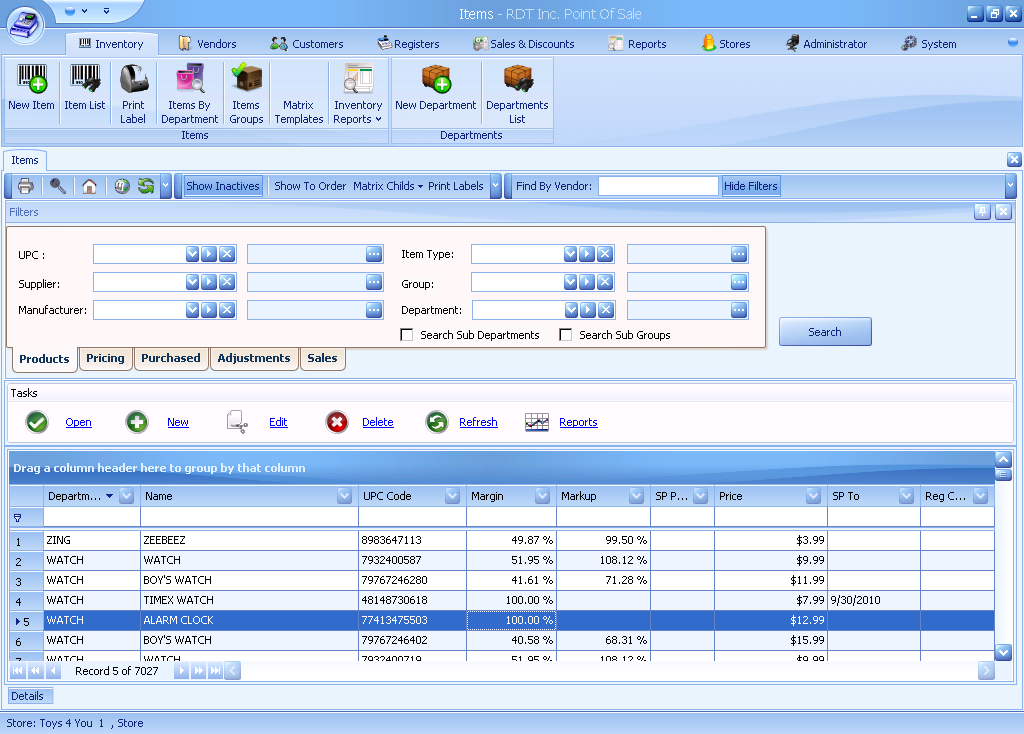The width and height of the screenshot is (1024, 734).
Task: Check the Search Sub Groups box
Action: pyautogui.click(x=566, y=335)
